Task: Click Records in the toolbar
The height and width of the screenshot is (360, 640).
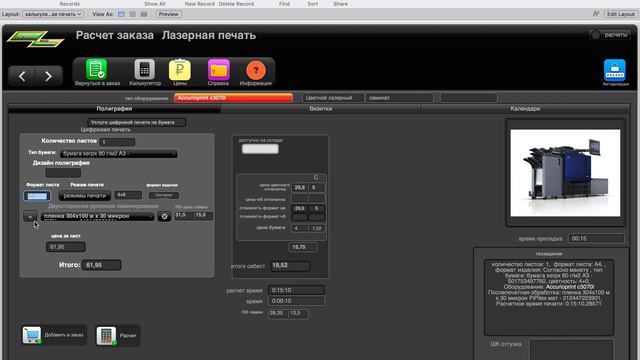Action: click(70, 4)
